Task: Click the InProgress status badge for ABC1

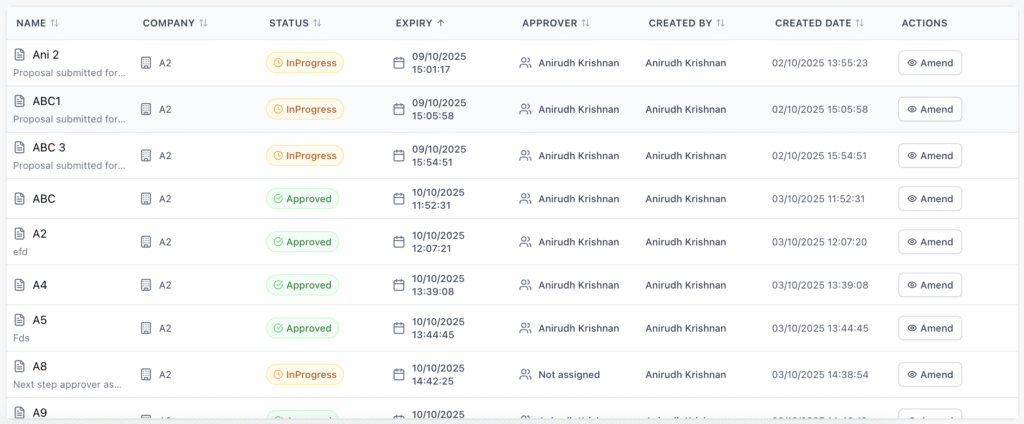Action: point(305,109)
